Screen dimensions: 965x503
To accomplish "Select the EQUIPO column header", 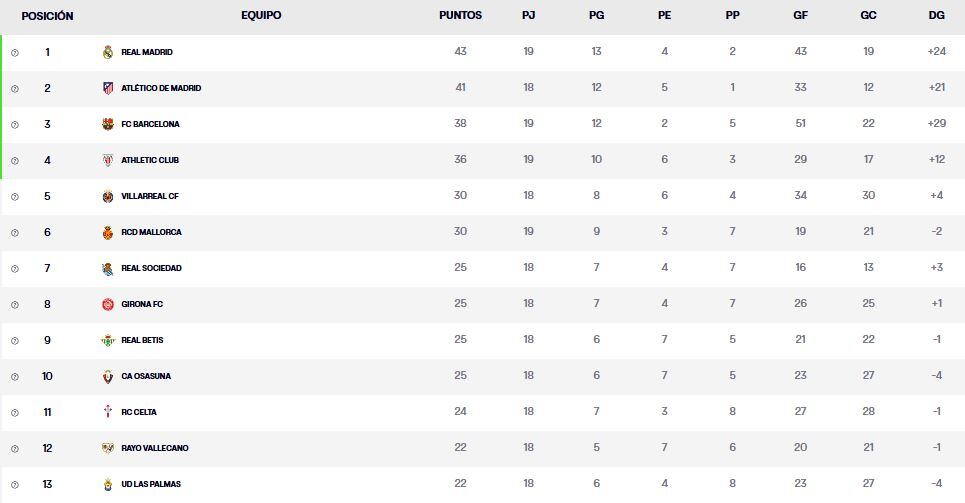I will tap(261, 16).
